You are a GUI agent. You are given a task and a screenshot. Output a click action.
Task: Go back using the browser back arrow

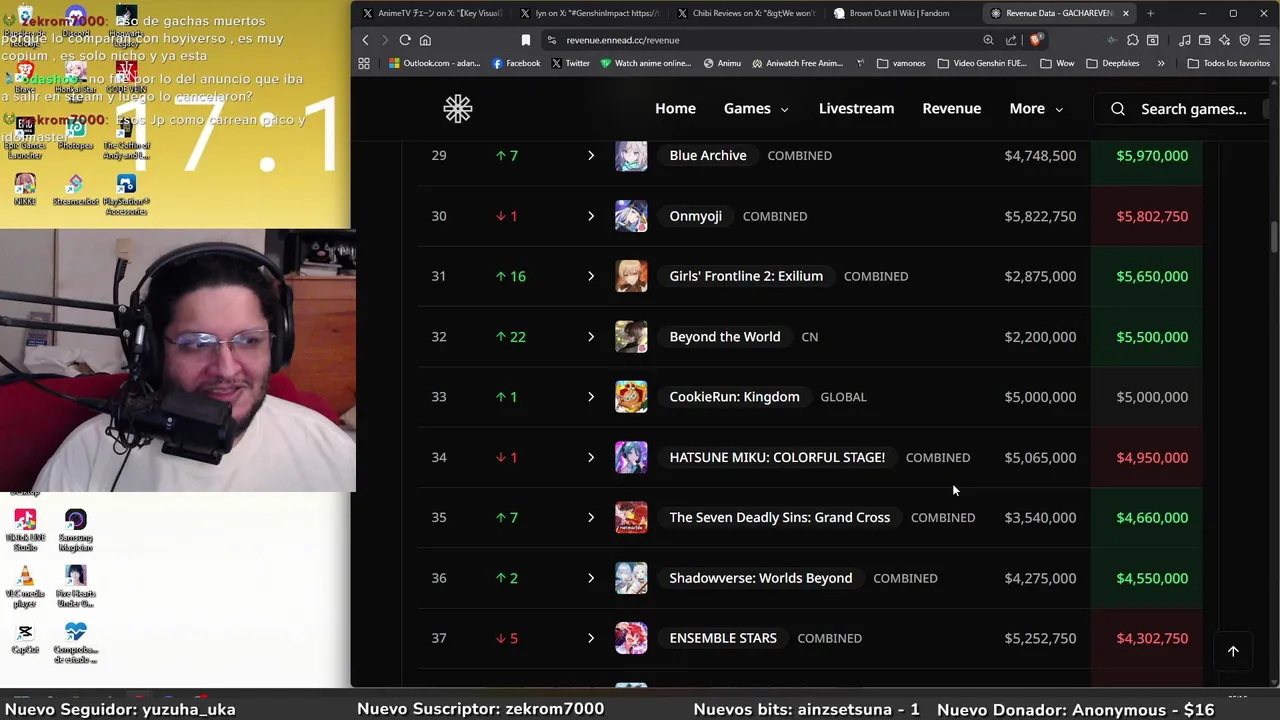[365, 40]
